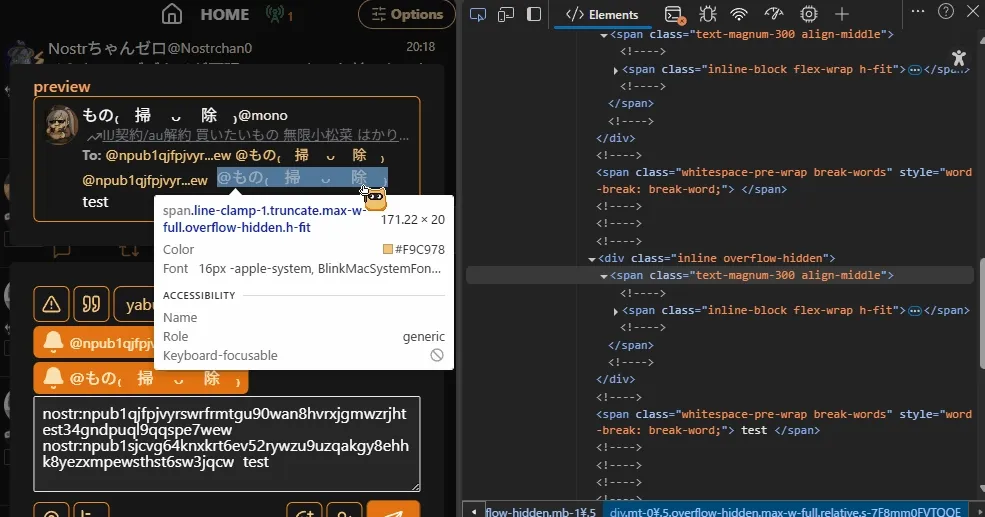Toggle the inspect element picker tool
The image size is (985, 517).
coord(477,14)
